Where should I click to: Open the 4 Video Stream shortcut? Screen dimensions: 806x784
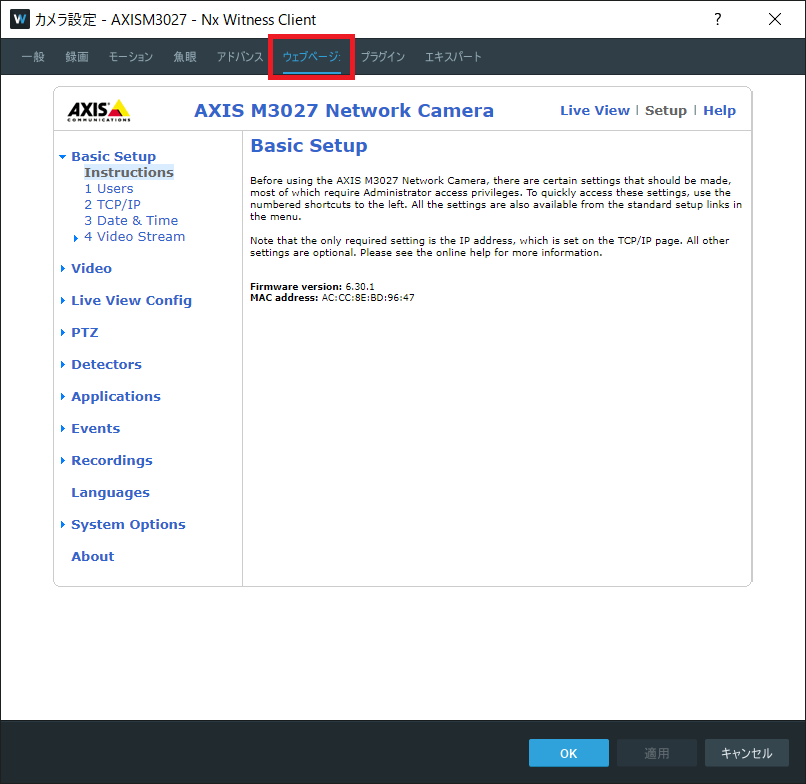135,236
